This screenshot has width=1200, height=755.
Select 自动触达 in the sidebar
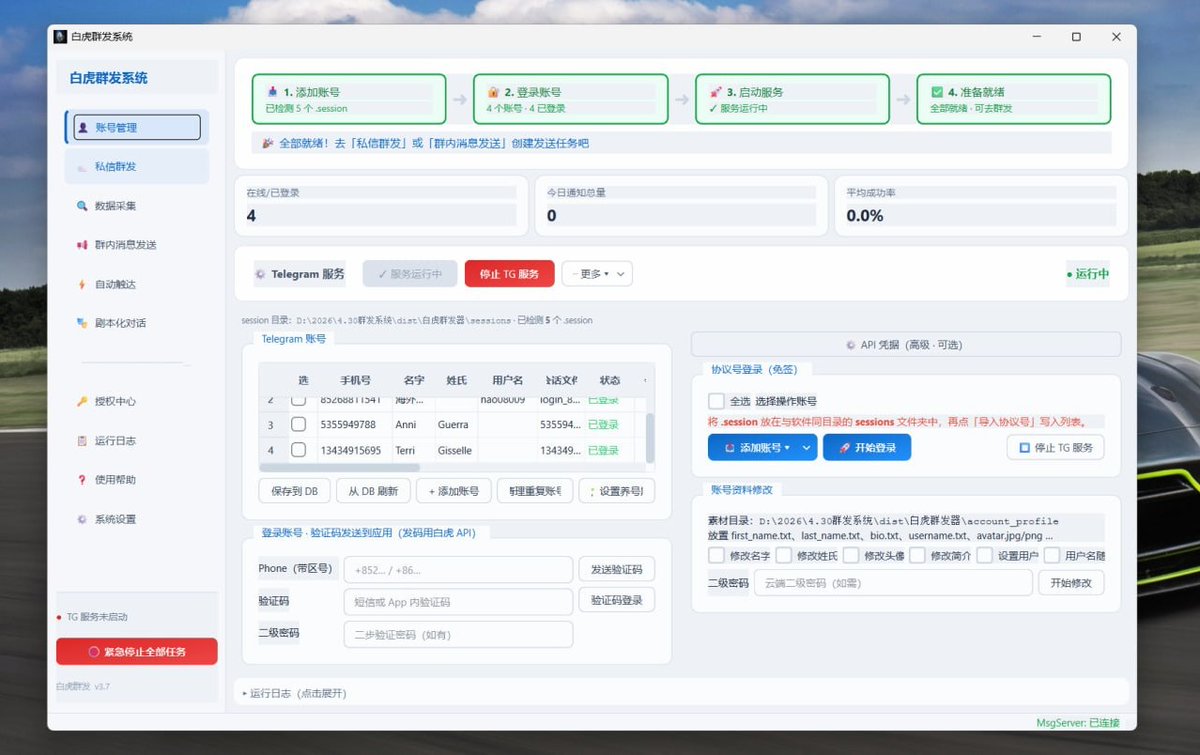pyautogui.click(x=137, y=284)
